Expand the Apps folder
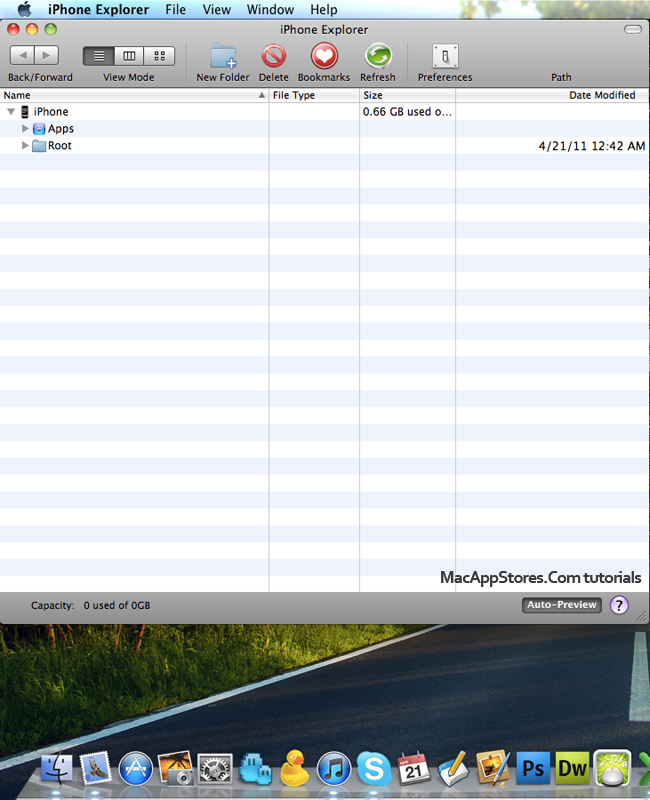Screen dimensions: 650x800 tap(25, 129)
